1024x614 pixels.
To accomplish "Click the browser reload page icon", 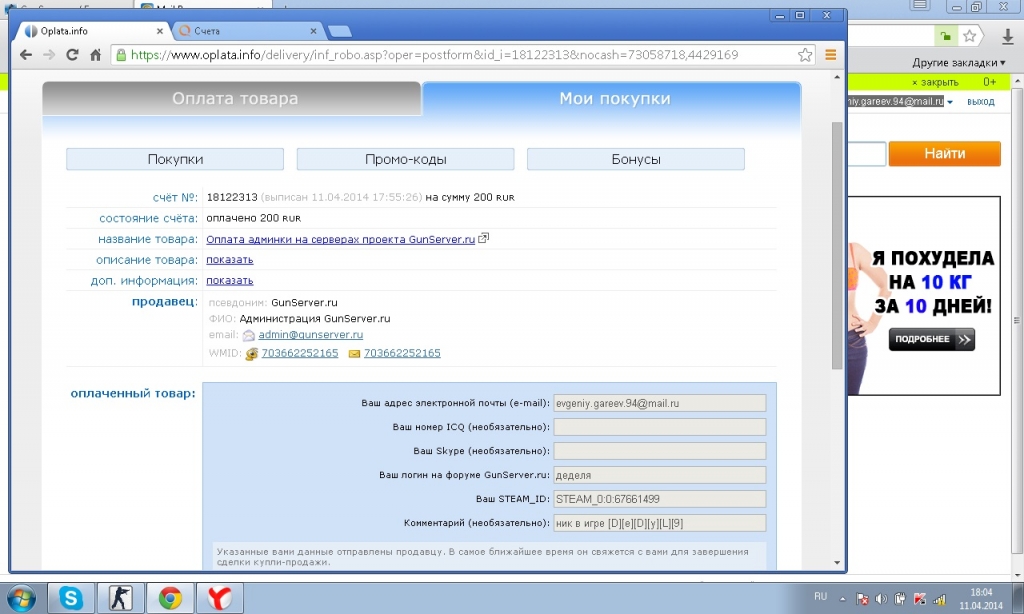I will tap(72, 55).
